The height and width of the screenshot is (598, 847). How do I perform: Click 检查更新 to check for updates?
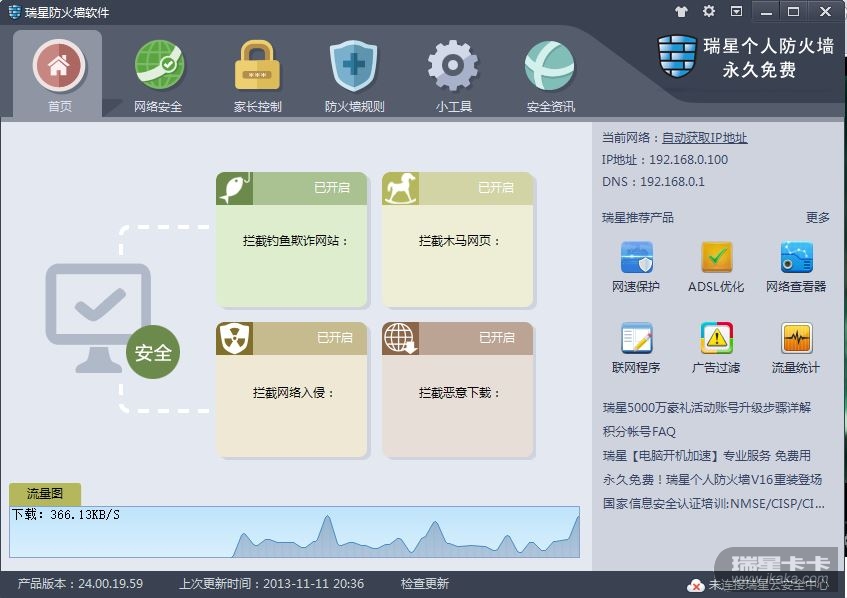425,583
